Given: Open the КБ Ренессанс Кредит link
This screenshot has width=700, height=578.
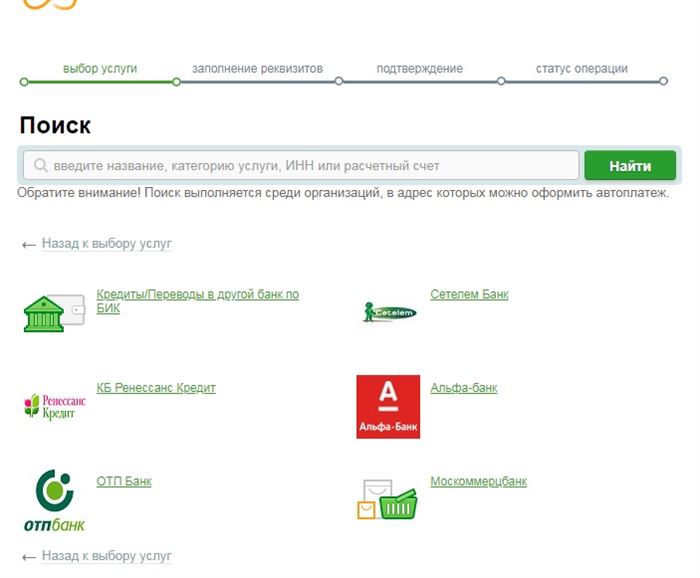Looking at the screenshot, I should pos(156,388).
